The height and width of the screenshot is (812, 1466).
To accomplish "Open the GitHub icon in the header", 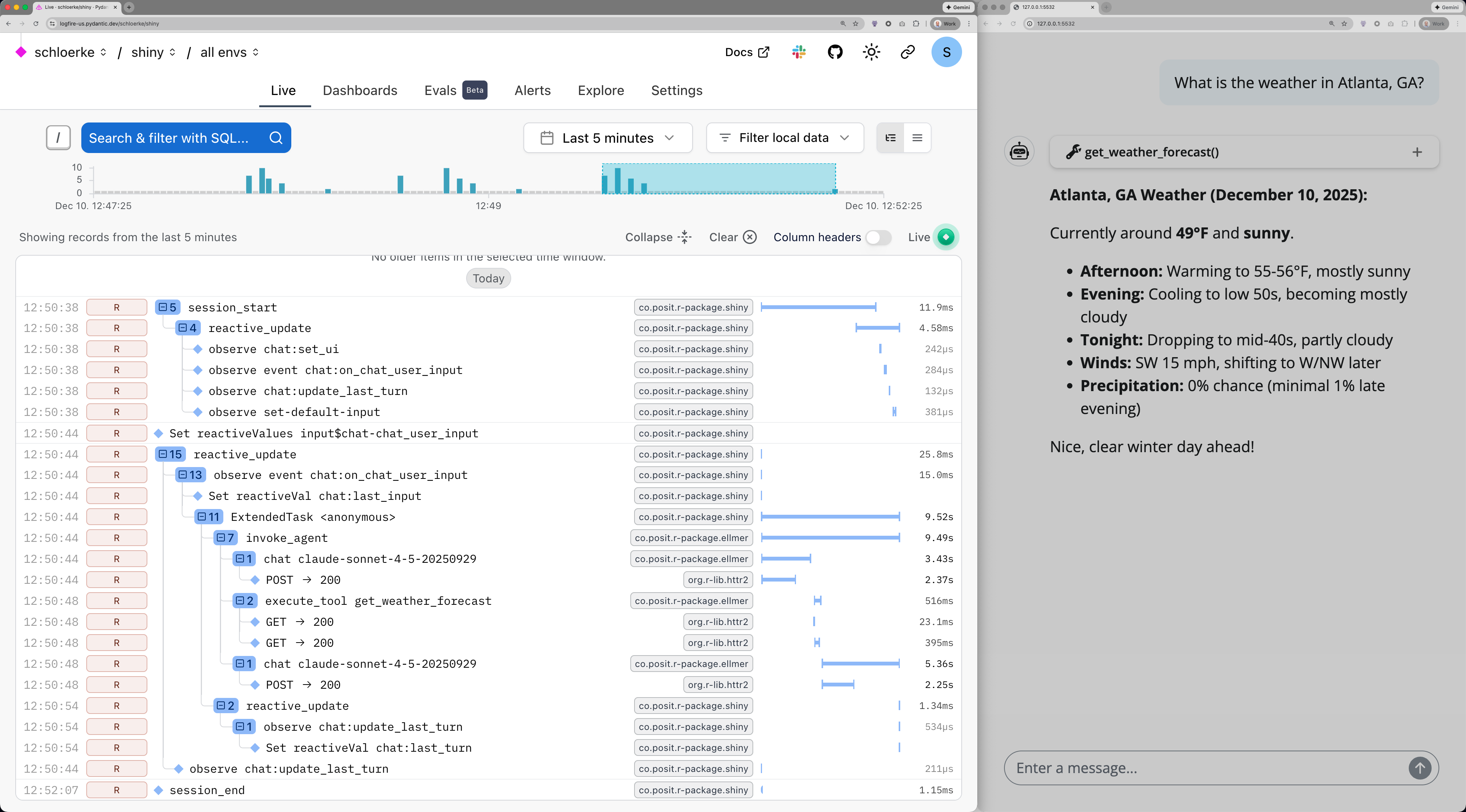I will point(835,52).
